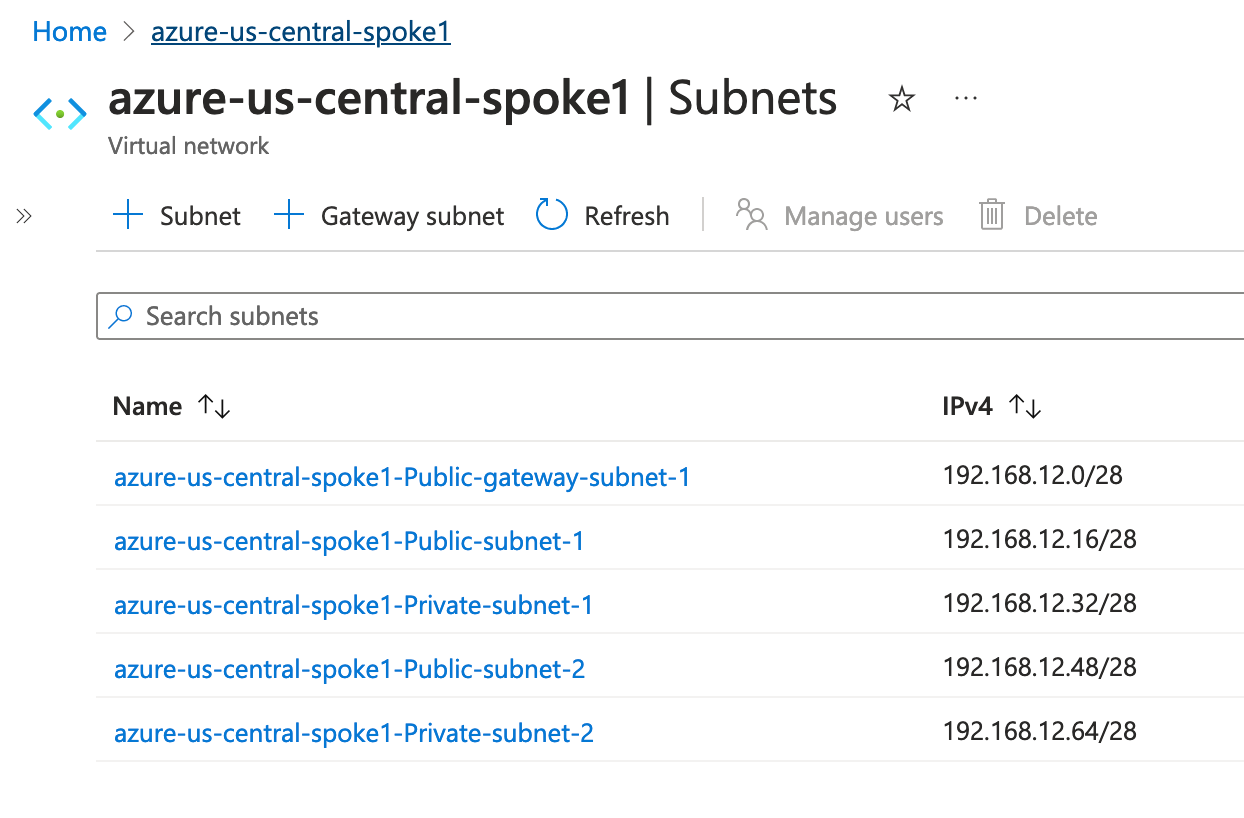
Task: Add a new Subnet
Action: [x=176, y=216]
